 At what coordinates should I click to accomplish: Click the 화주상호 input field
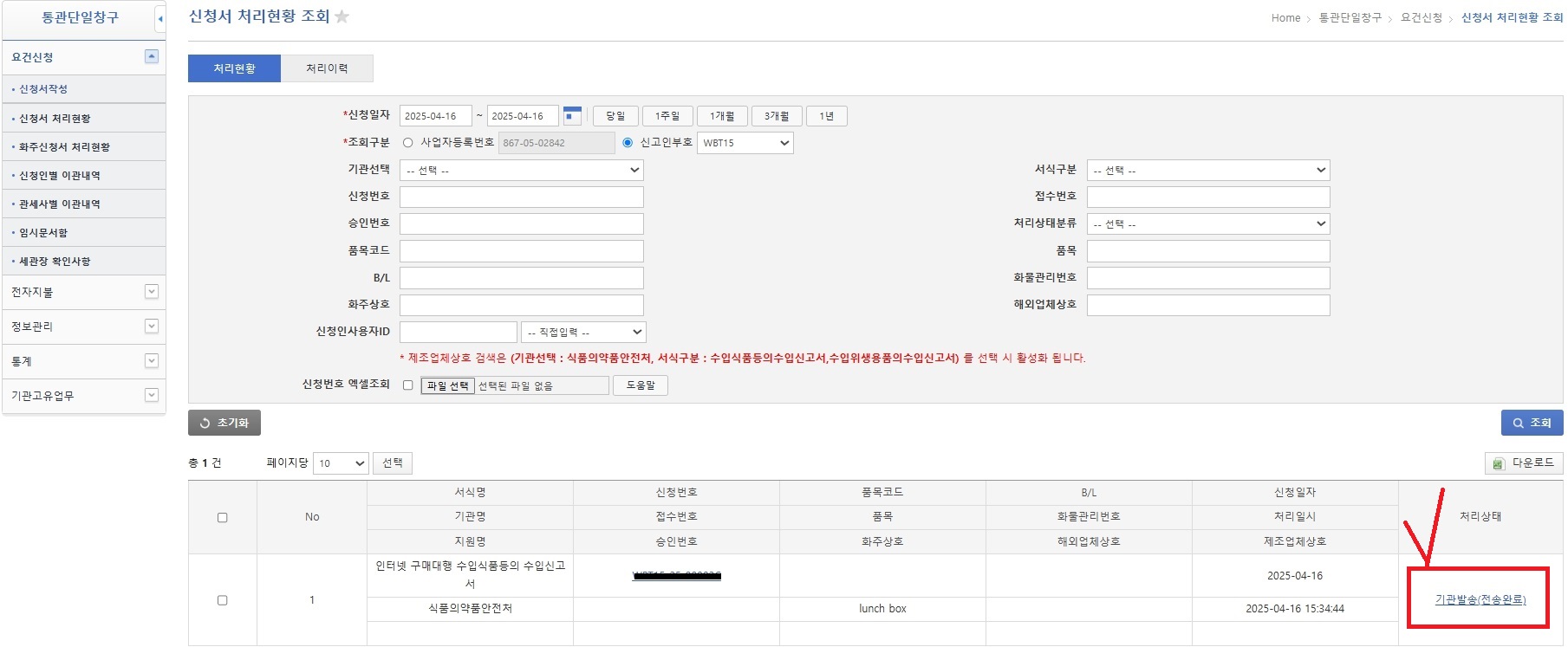click(522, 305)
